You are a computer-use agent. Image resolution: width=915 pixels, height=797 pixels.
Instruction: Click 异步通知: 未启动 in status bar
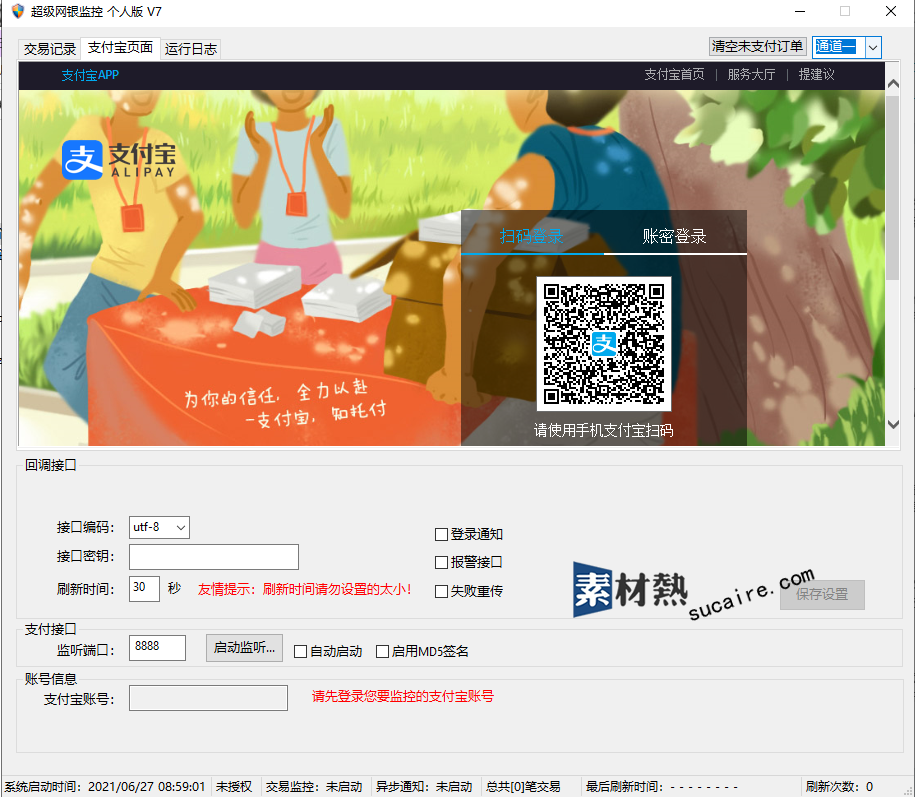point(424,786)
